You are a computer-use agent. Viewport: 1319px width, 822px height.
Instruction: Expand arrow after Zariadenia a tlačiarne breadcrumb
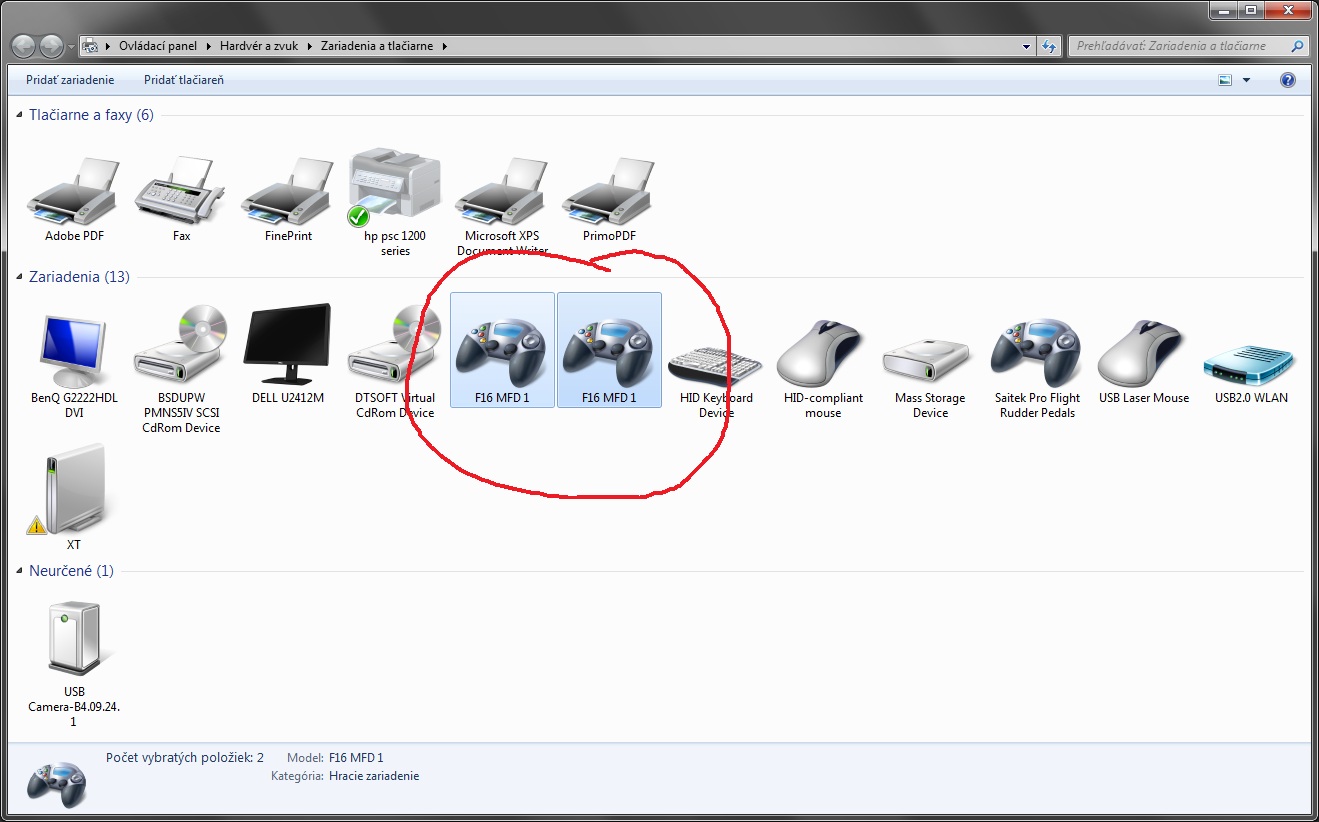(x=444, y=46)
